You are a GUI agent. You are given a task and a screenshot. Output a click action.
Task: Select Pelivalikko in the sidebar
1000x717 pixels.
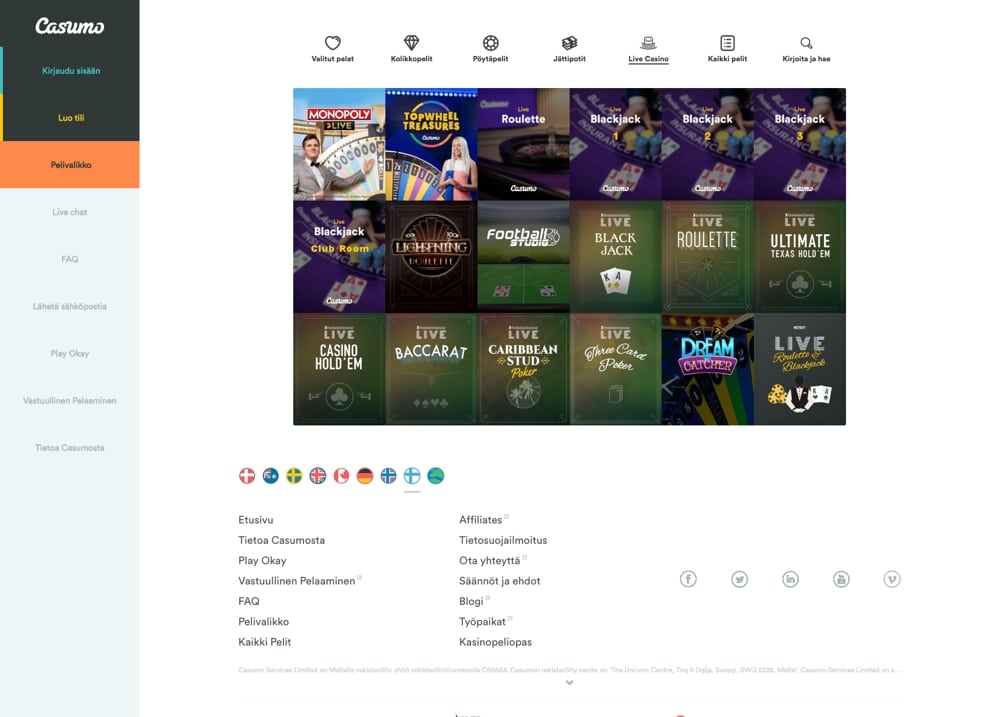pyautogui.click(x=70, y=165)
